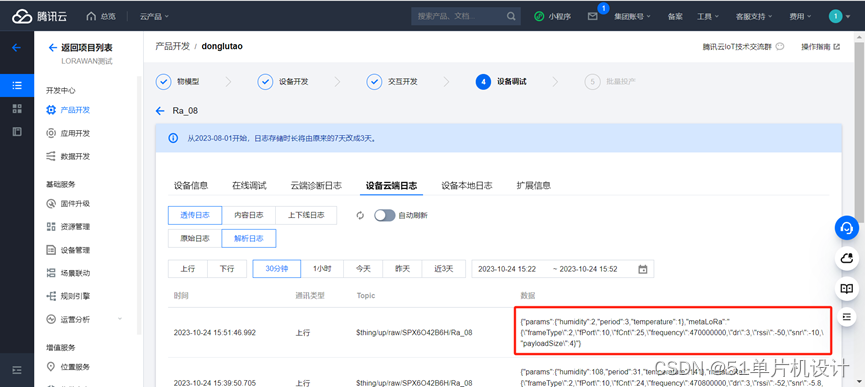The width and height of the screenshot is (865, 387).
Task: Select the 透传日志 log type
Action: [x=195, y=216]
